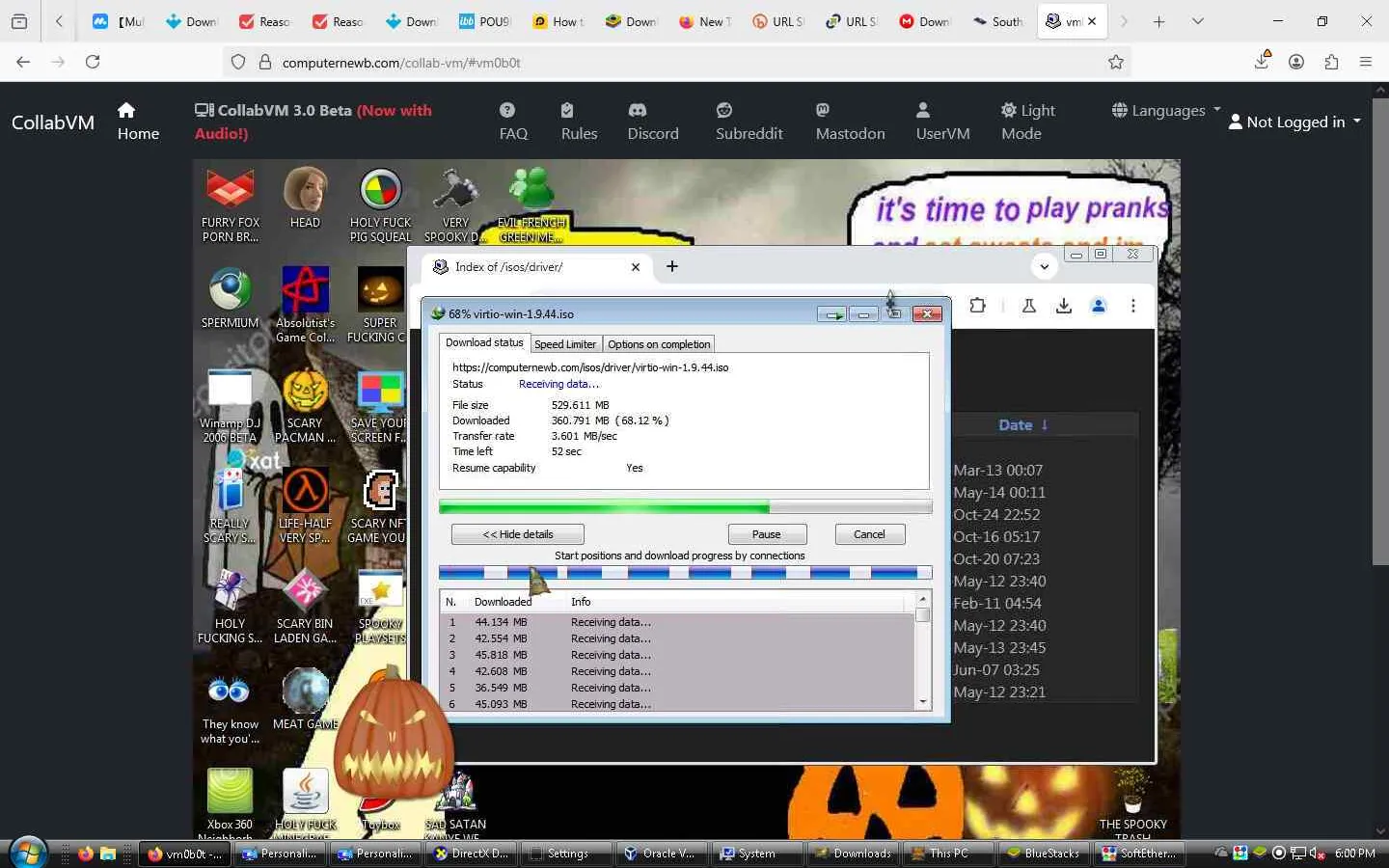
Task: Switch to the POU9 browser tab
Action: coord(484,21)
